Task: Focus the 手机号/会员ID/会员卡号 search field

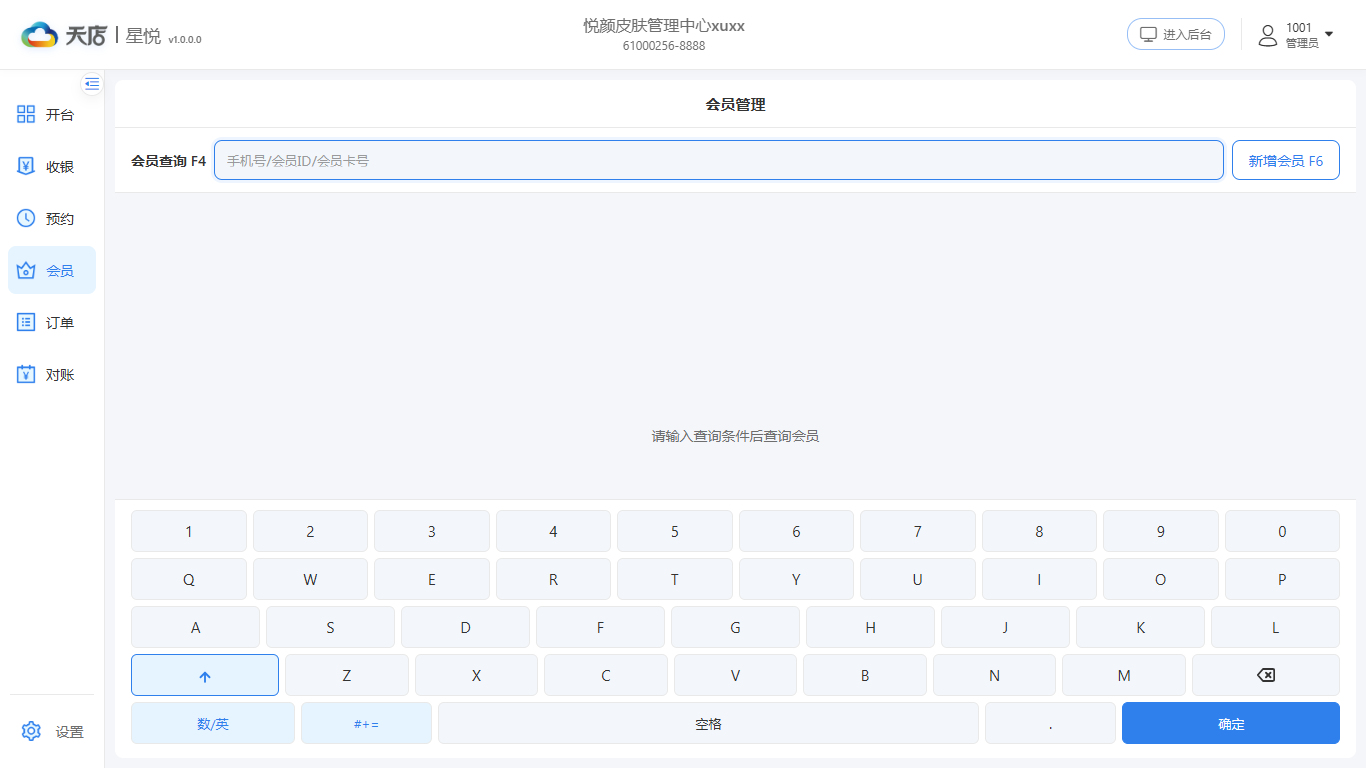Action: point(719,160)
